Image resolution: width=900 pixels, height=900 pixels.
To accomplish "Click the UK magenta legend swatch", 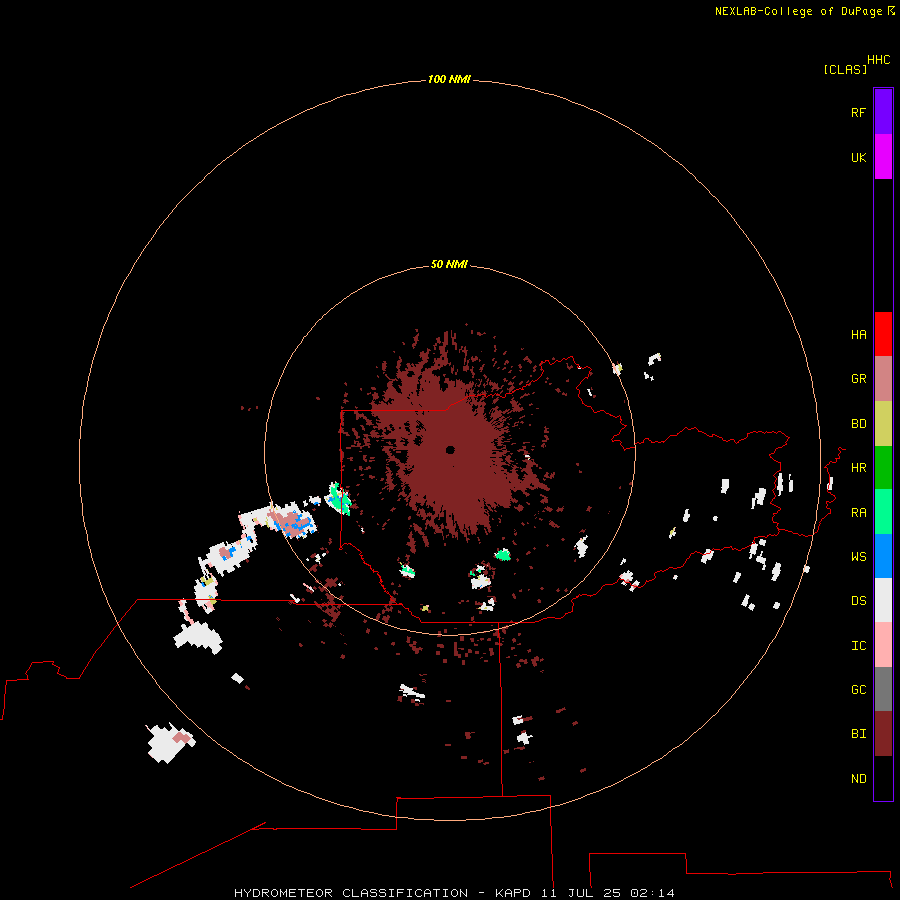I will pos(883,157).
